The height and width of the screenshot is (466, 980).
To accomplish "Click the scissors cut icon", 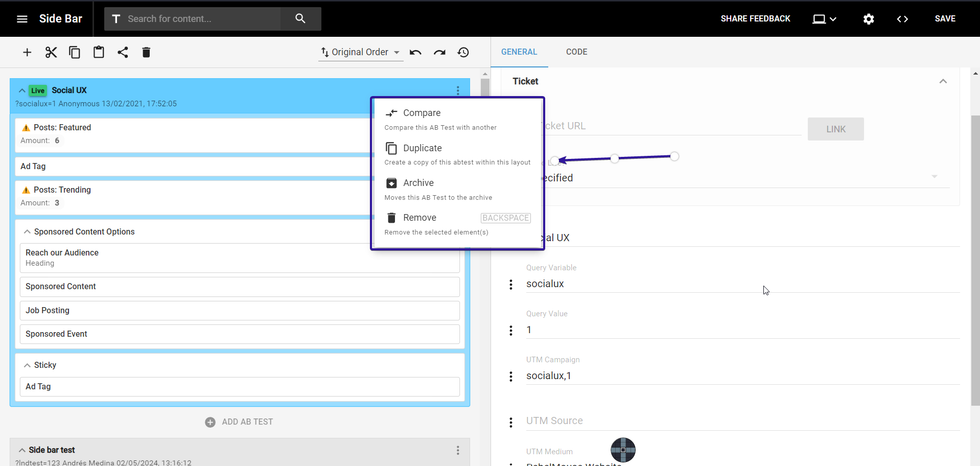I will click(51, 53).
